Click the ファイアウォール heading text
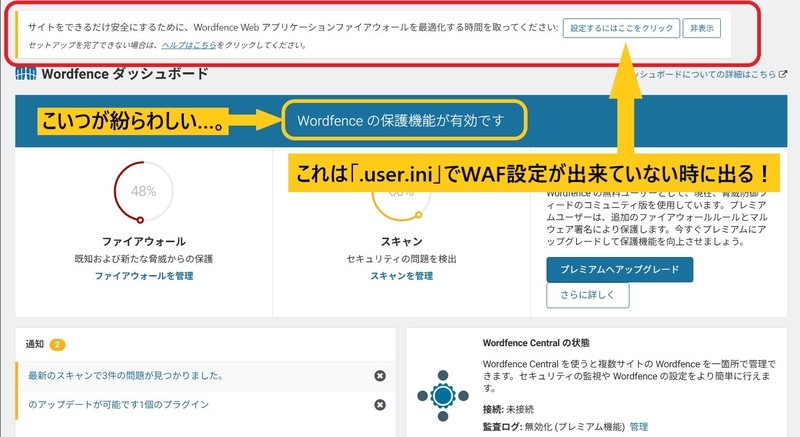 (x=144, y=241)
